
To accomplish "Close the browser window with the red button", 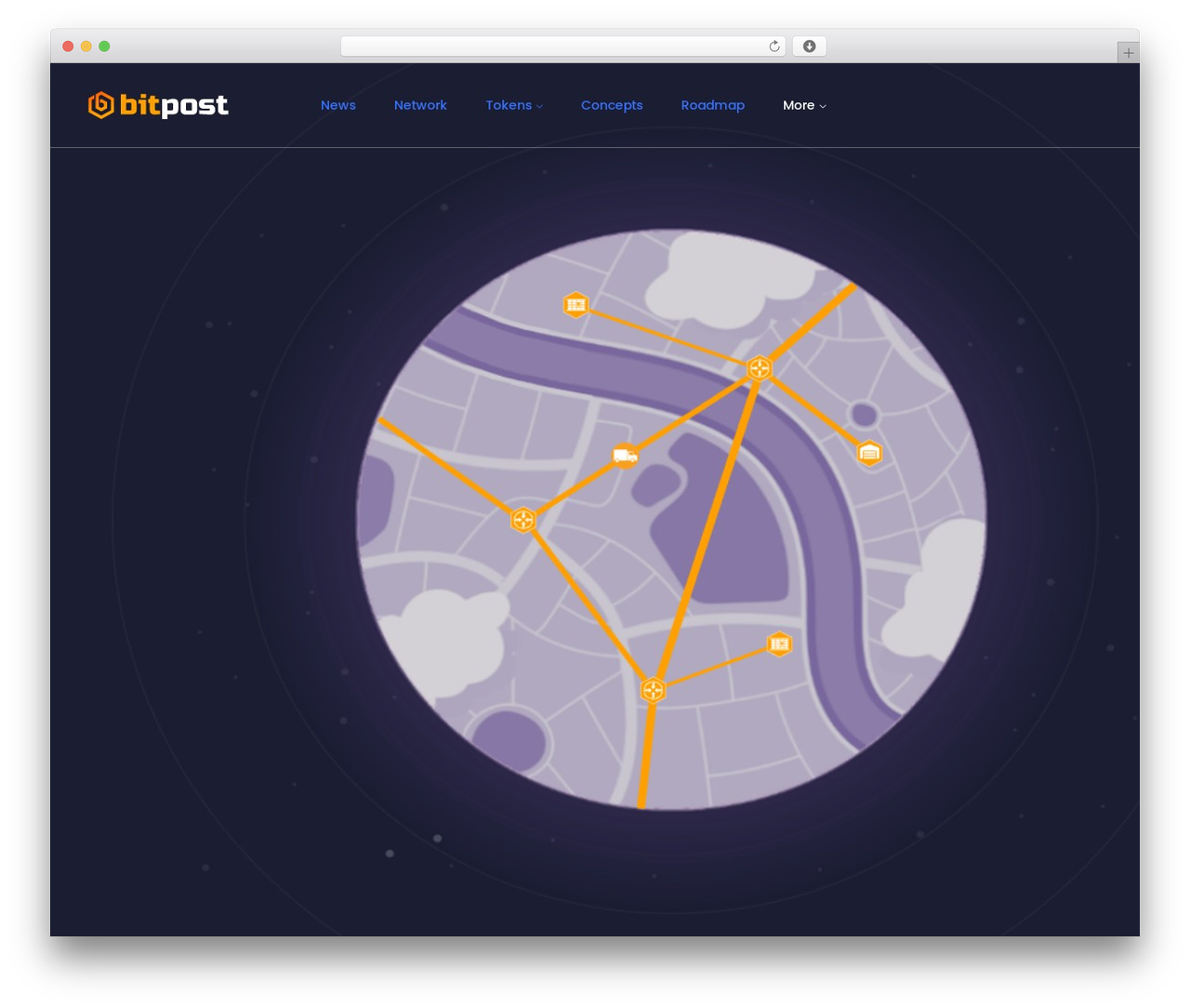I will click(x=68, y=46).
